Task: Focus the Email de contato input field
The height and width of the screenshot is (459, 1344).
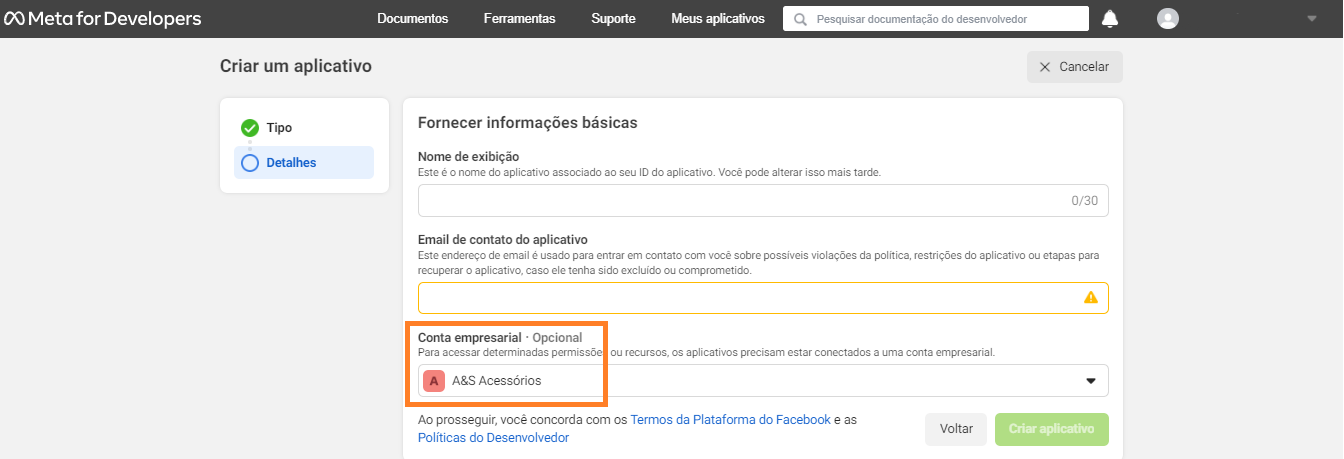Action: point(763,298)
